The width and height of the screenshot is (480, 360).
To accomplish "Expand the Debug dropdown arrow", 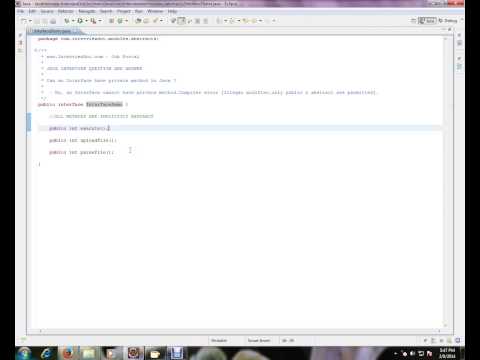I will click(x=73, y=21).
